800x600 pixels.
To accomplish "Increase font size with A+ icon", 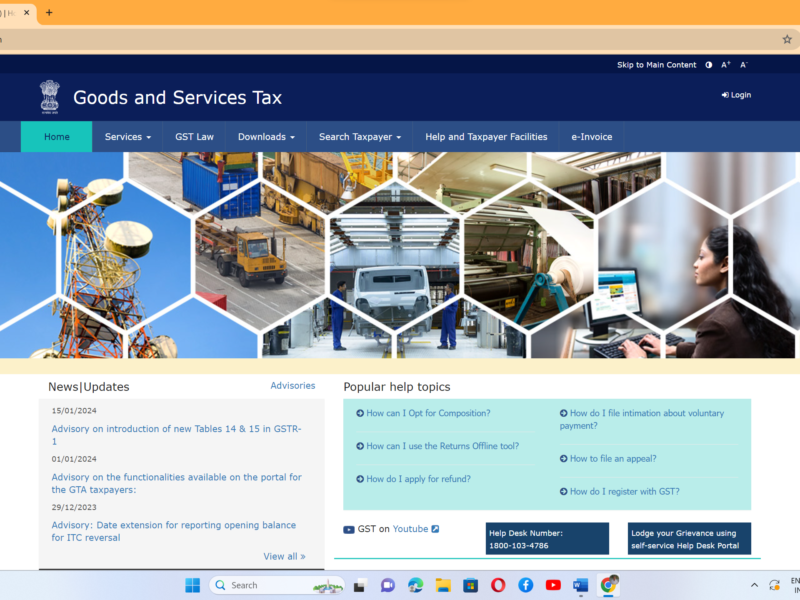I will 726,65.
